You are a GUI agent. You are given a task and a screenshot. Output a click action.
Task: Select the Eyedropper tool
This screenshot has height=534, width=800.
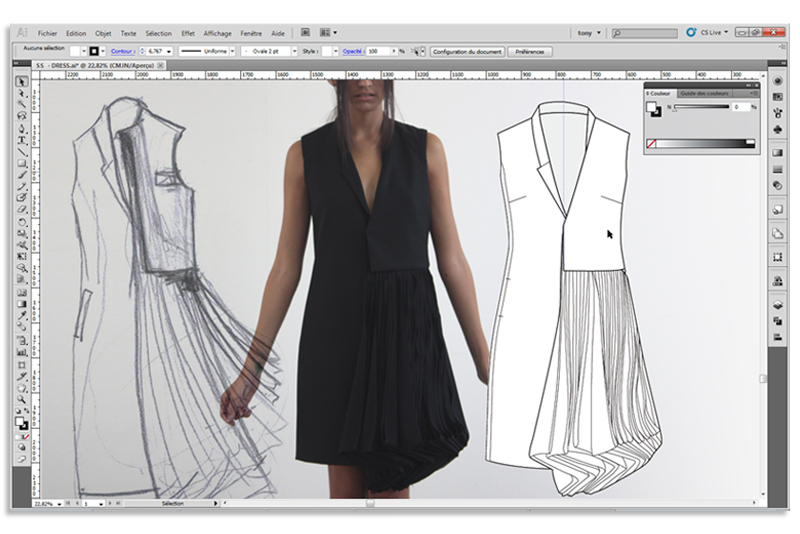pyautogui.click(x=21, y=316)
